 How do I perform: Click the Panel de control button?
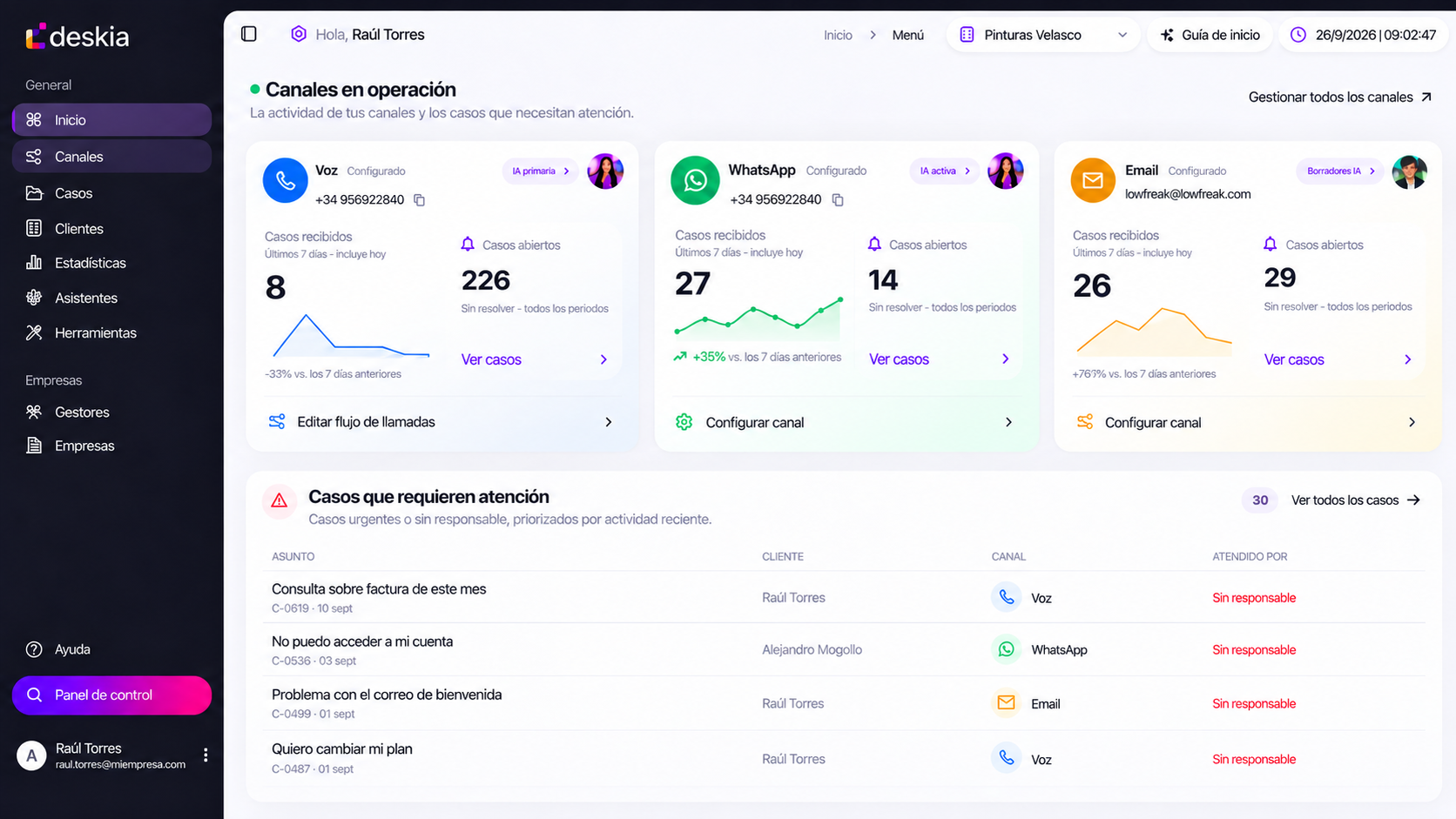[x=111, y=695]
